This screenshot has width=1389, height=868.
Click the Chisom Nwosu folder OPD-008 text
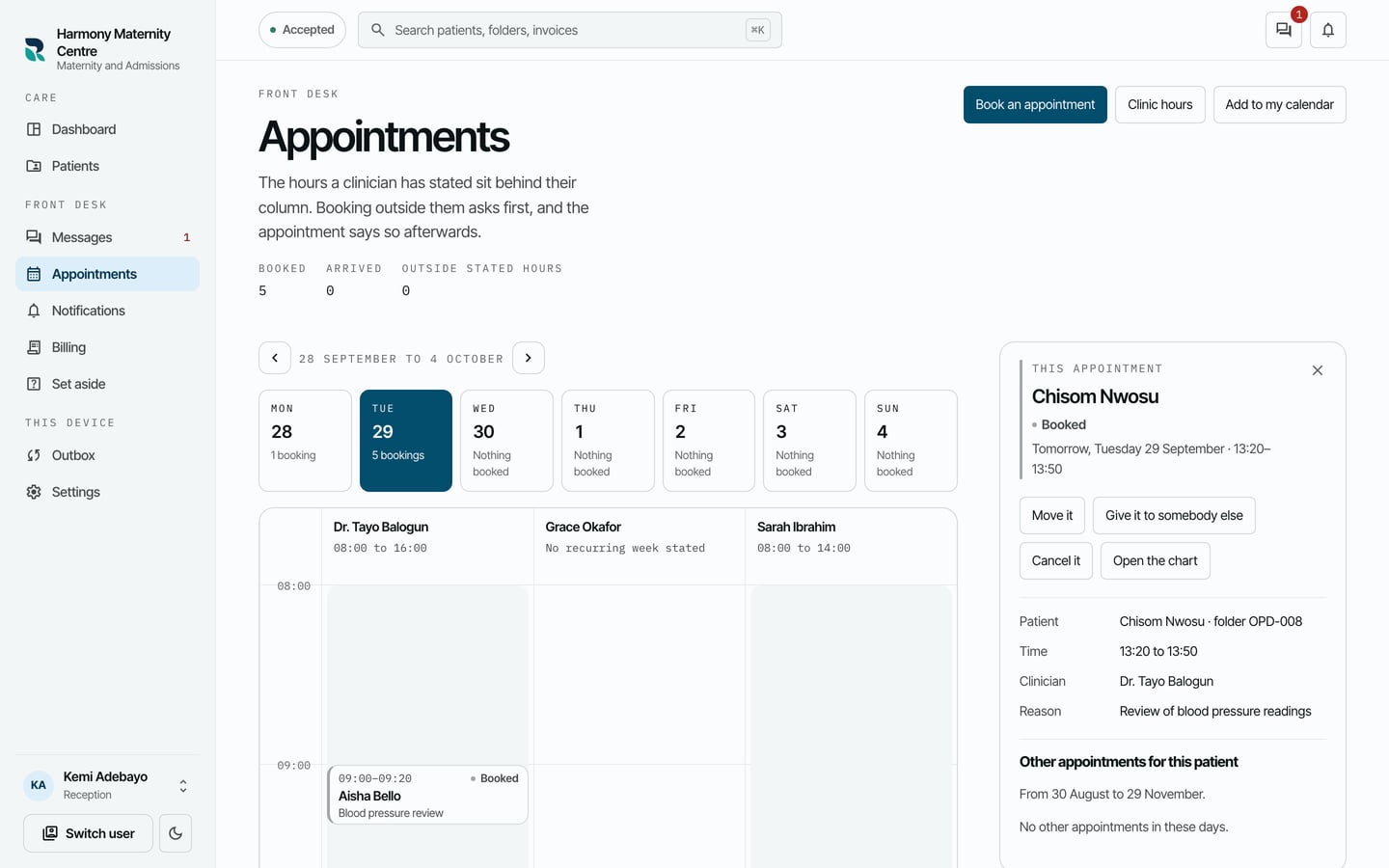(1211, 621)
